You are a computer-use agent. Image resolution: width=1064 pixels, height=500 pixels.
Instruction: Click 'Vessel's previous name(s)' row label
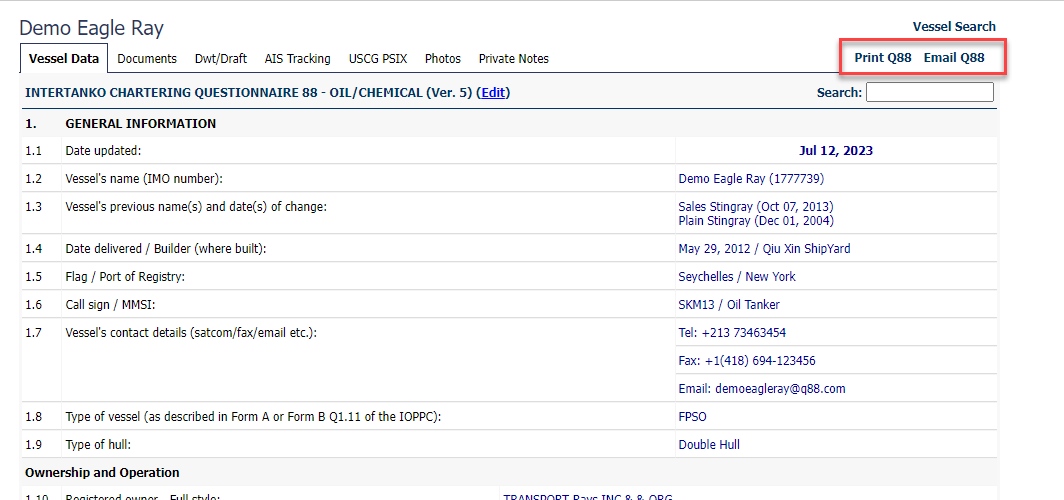[x=196, y=206]
